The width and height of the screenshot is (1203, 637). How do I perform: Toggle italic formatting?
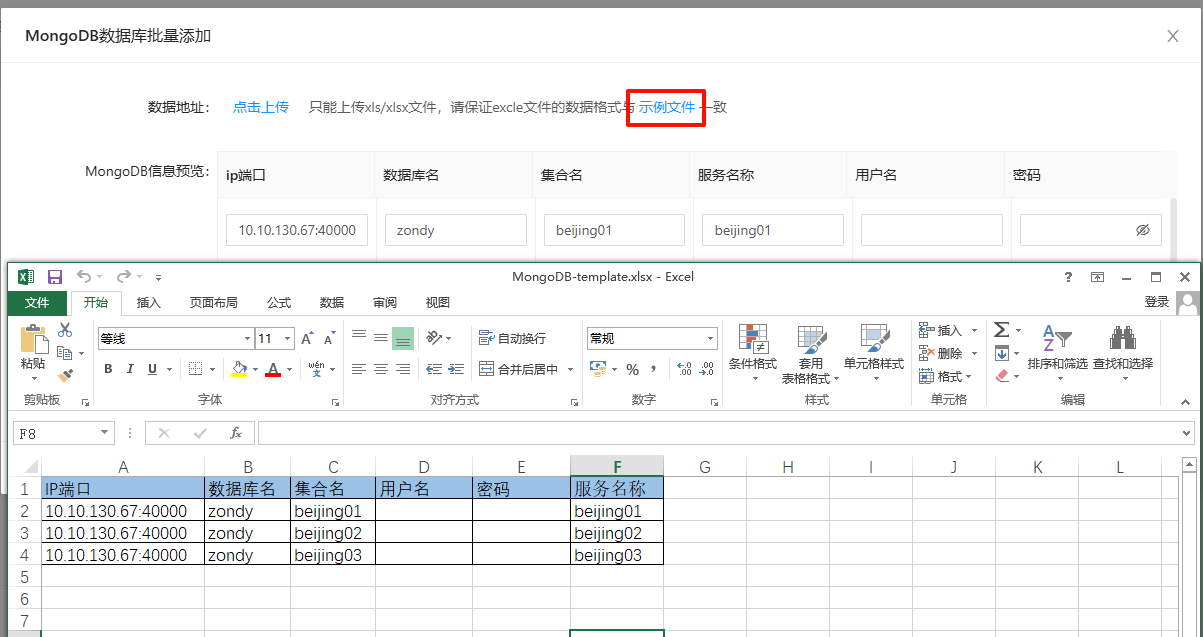coord(130,369)
